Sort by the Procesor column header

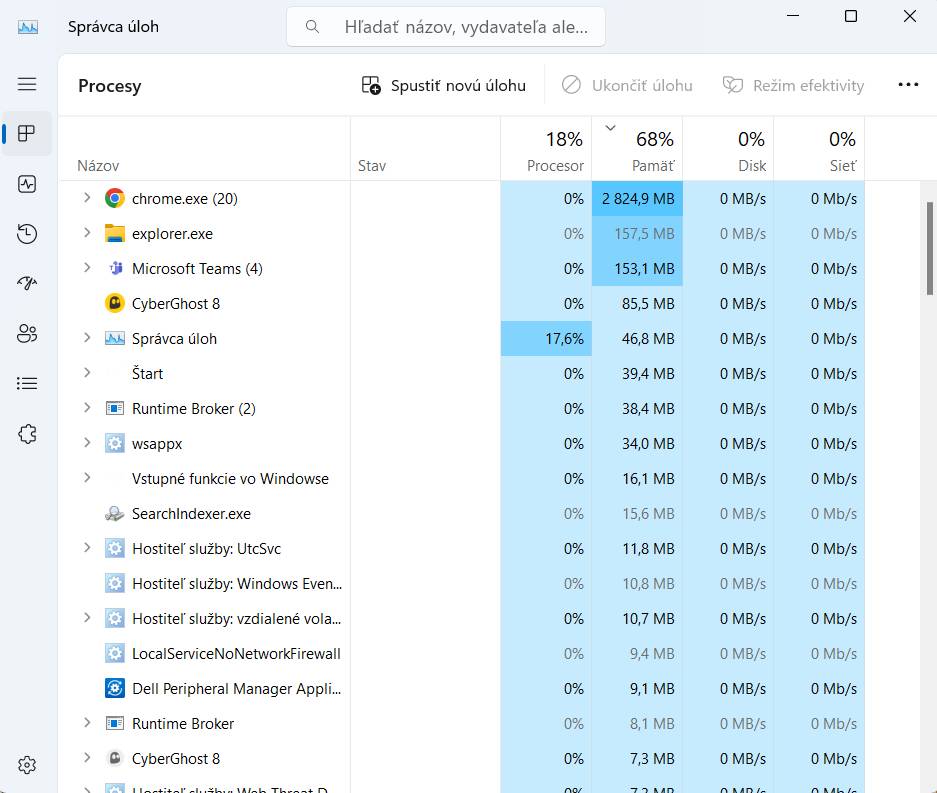click(x=546, y=149)
